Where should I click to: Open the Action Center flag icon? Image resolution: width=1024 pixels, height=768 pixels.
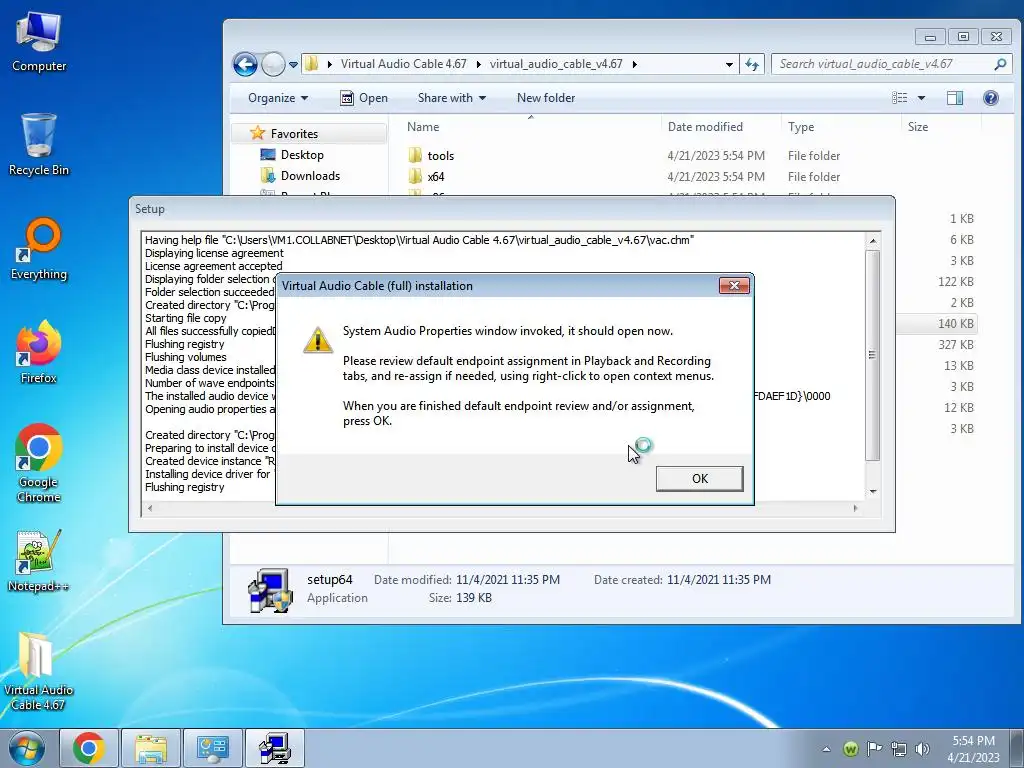click(874, 748)
